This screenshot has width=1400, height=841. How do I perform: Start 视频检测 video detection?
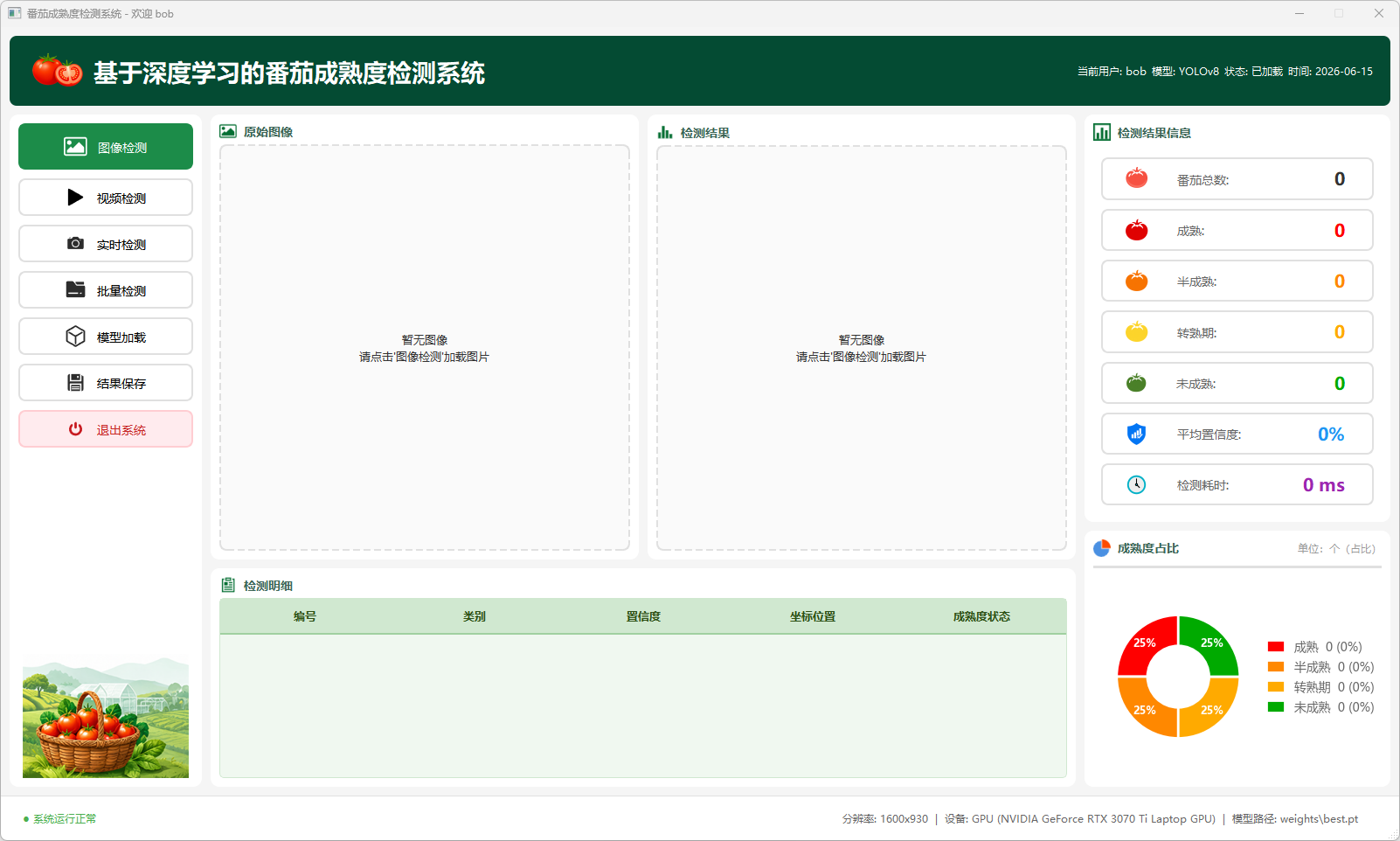106,198
